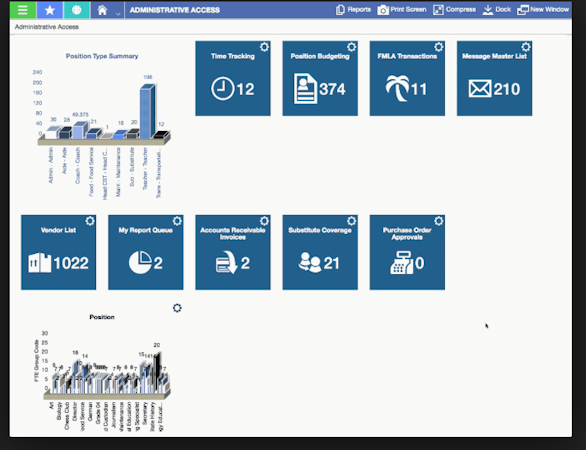Click the gear icon above the Position chart
This screenshot has width=586, height=450.
[x=177, y=308]
